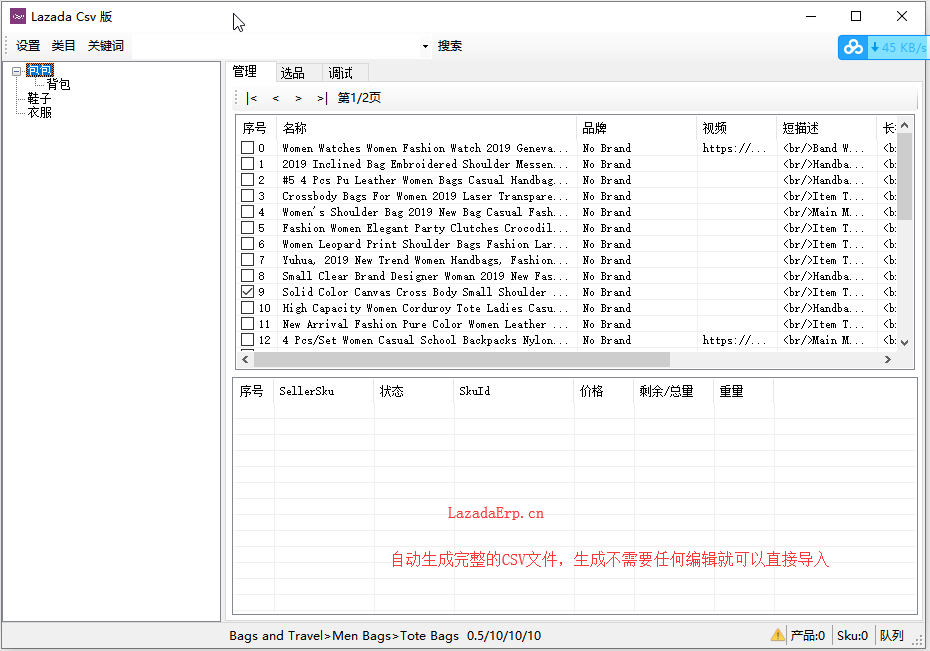Screen dimensions: 930x651
Task: Collapse the 包包 tree node
Action: pyautogui.click(x=17, y=71)
